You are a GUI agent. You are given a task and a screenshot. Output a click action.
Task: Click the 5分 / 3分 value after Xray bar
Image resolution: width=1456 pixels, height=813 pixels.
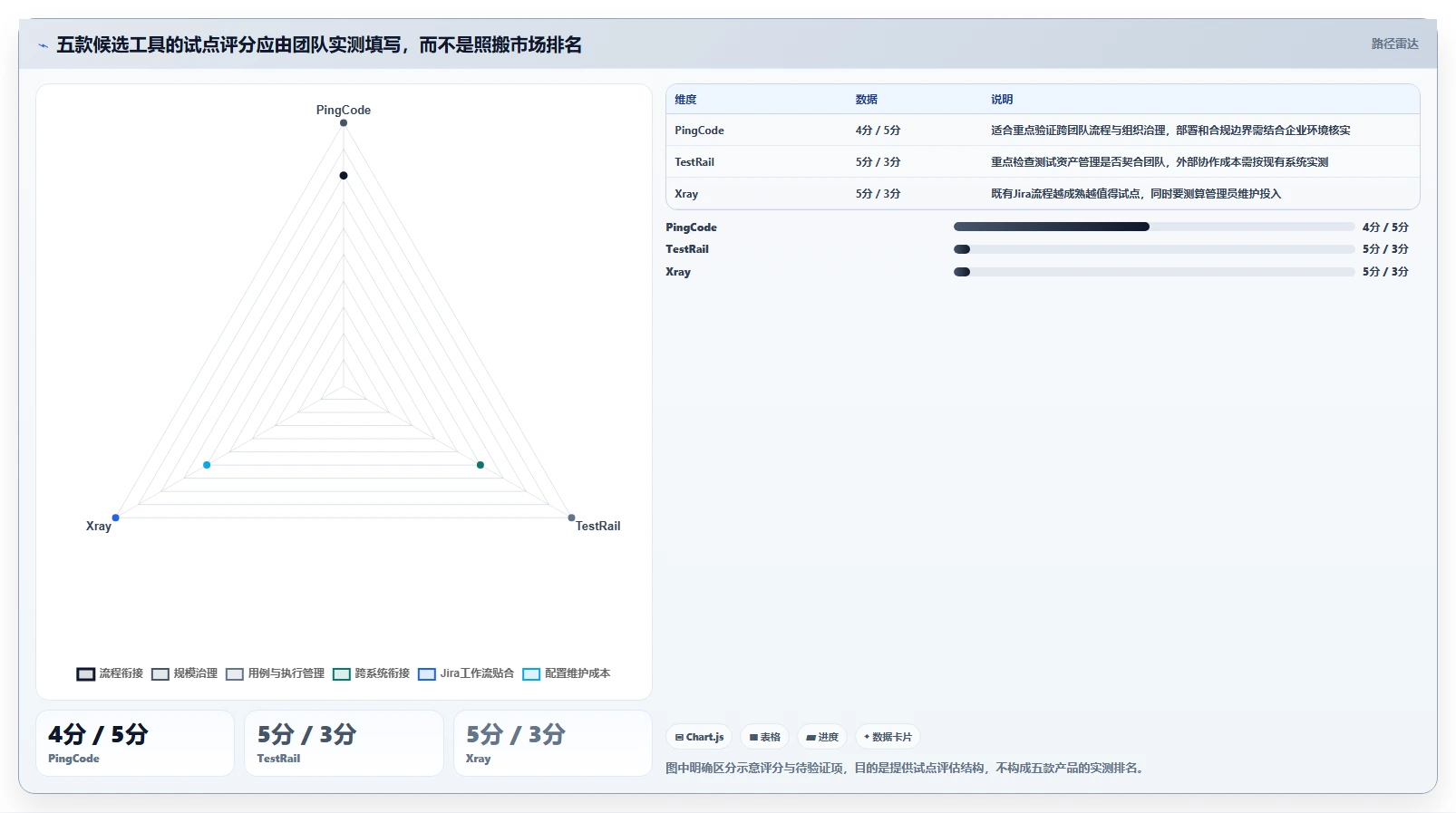tap(1385, 272)
